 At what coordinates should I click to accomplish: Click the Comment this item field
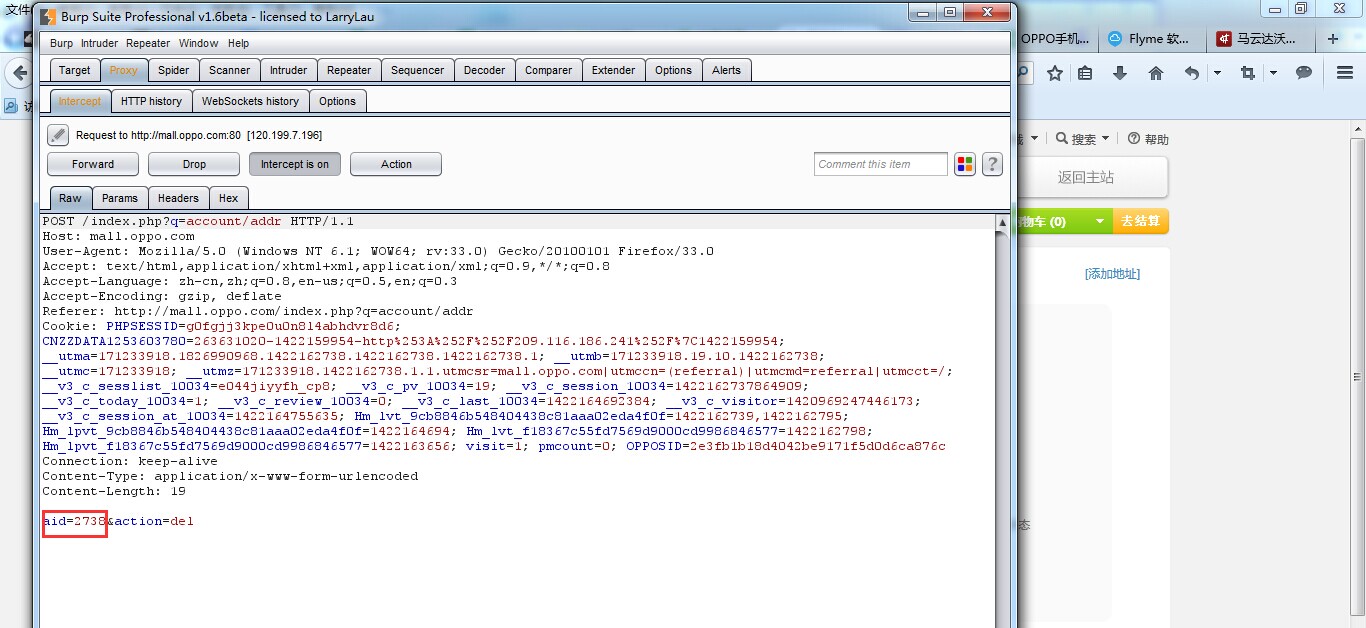(880, 164)
